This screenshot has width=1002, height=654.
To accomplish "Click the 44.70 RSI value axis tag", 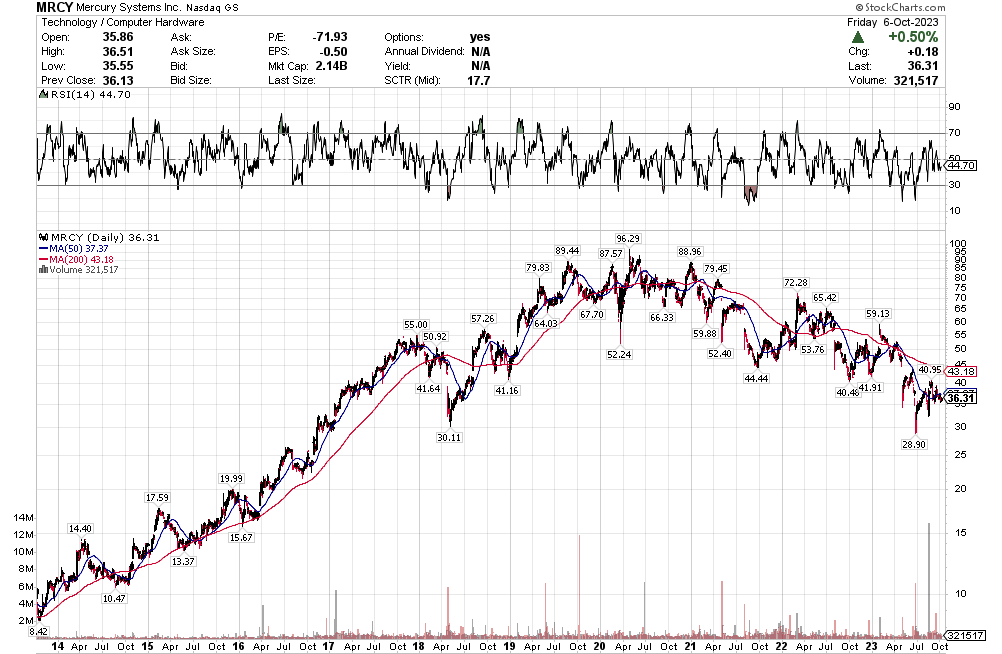I will [960, 164].
